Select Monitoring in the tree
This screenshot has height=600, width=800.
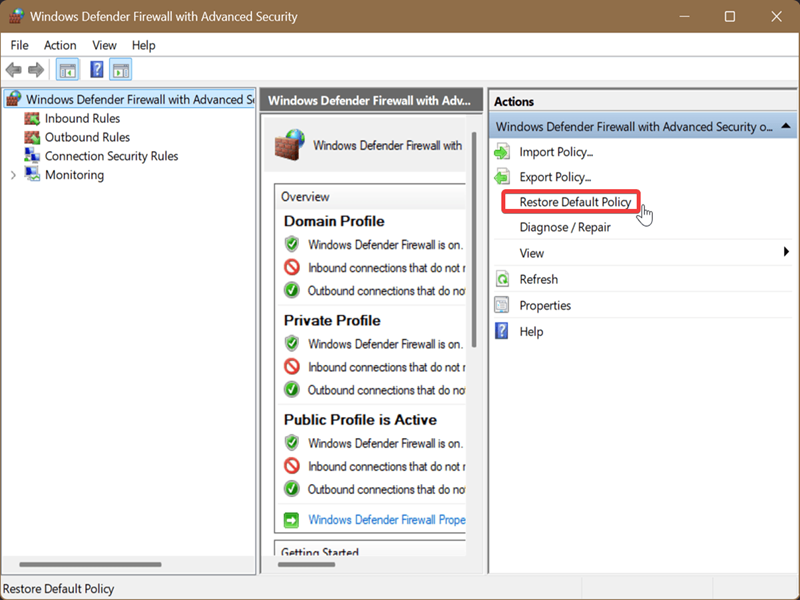pos(74,175)
